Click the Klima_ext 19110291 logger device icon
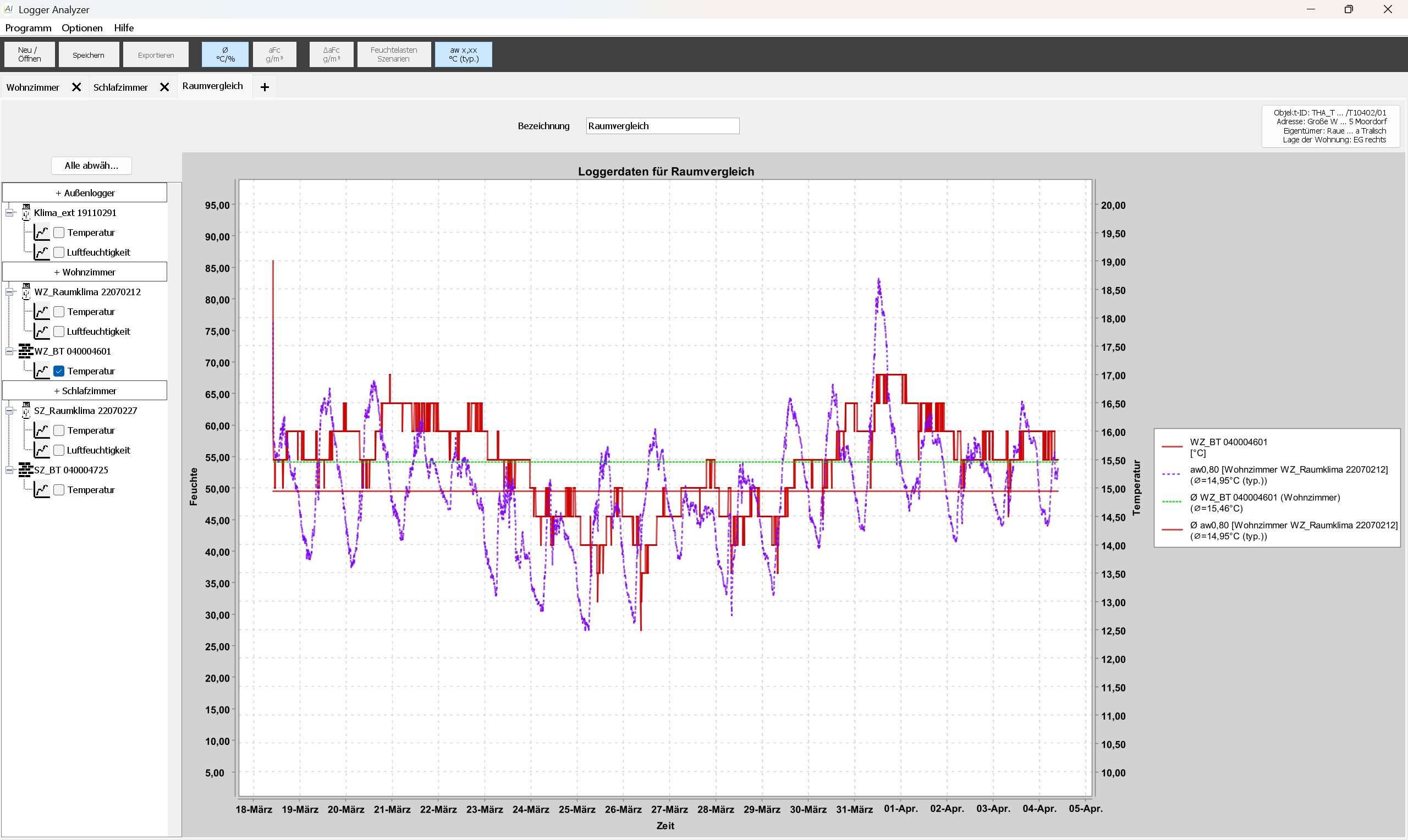Viewport: 1408px width, 840px height. [x=26, y=213]
